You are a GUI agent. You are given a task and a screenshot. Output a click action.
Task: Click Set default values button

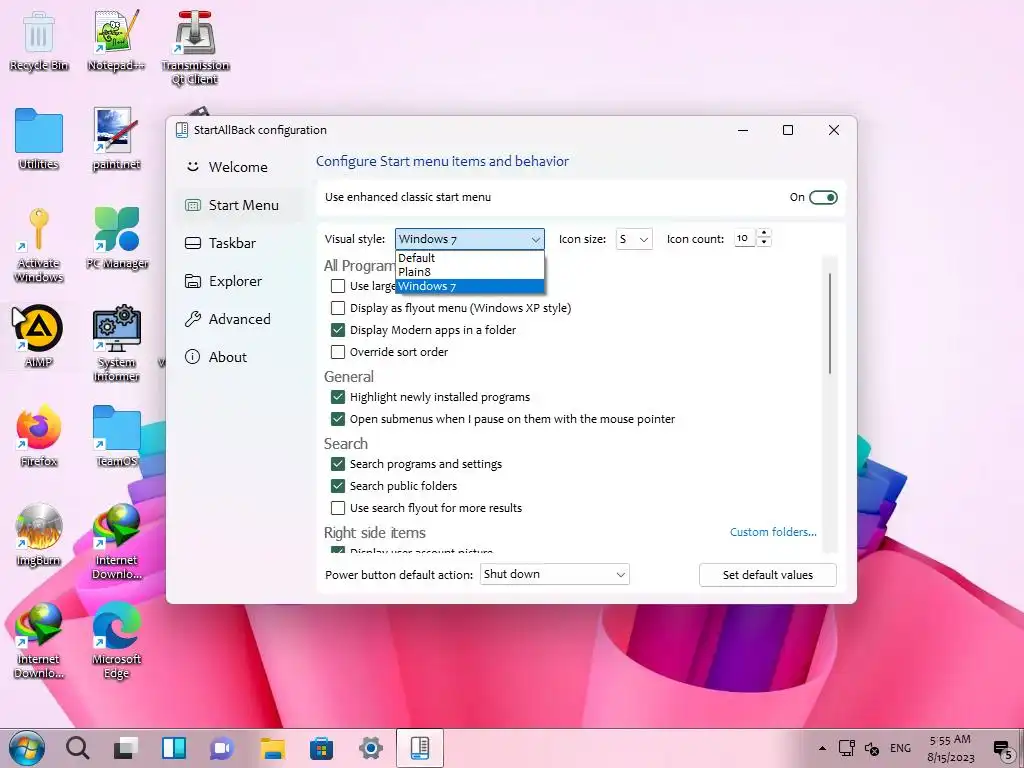coord(767,575)
